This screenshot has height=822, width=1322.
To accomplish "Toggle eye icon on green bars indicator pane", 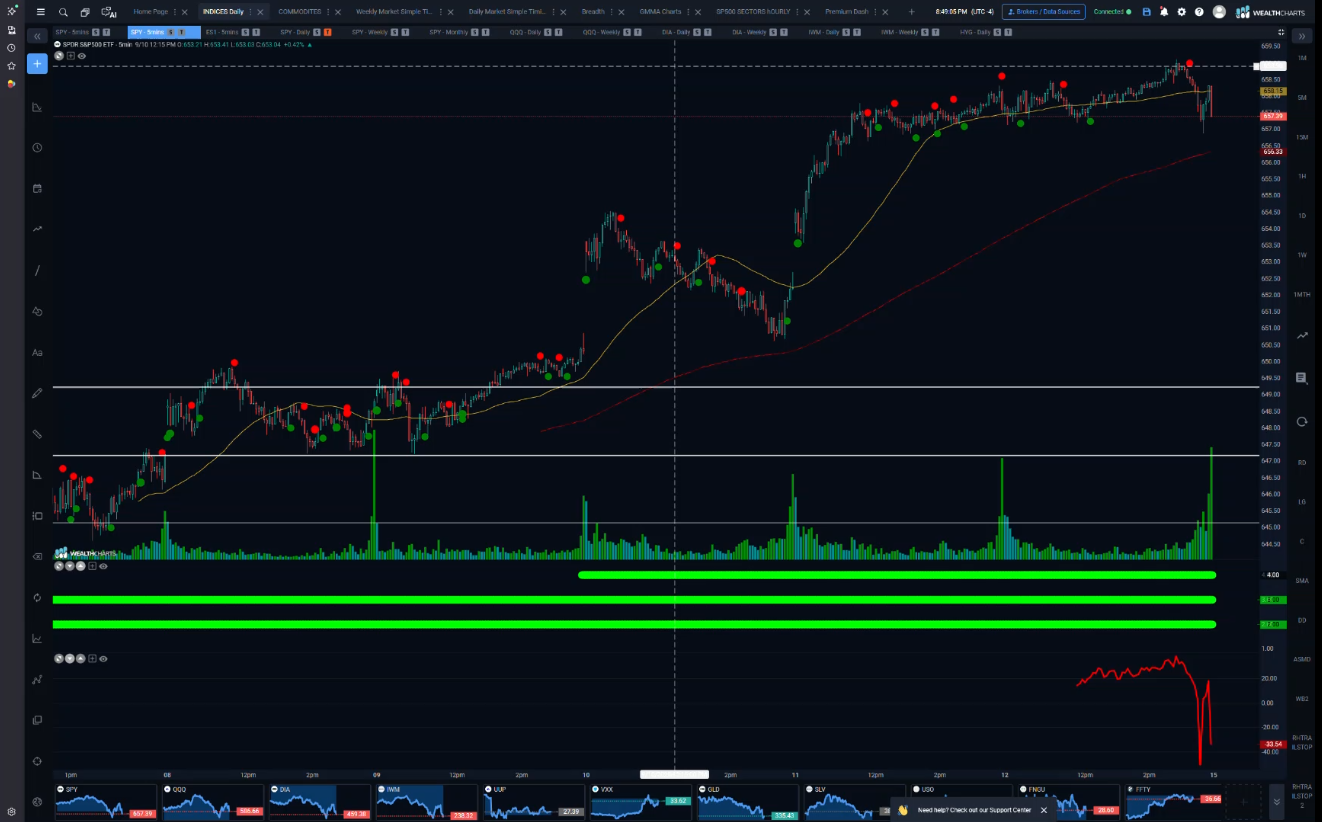I will click(103, 566).
